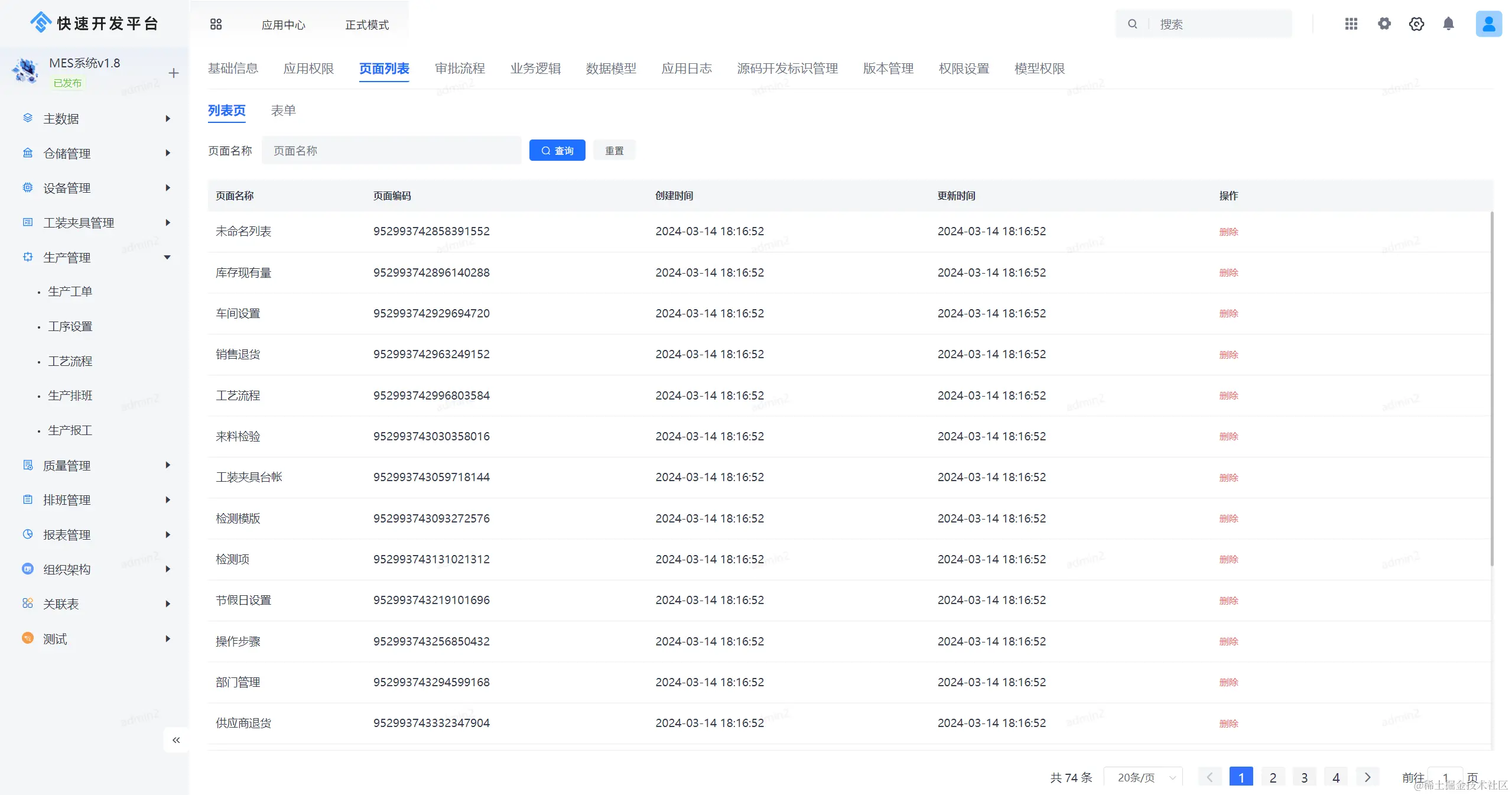Expand the 主数据 menu arrow
1512x795 pixels.
(168, 119)
